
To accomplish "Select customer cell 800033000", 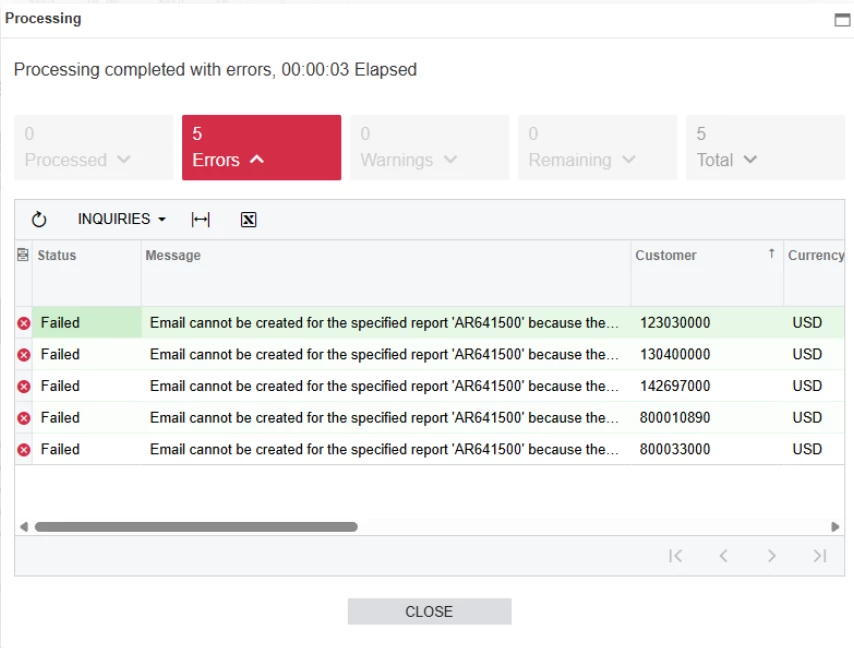I will (x=707, y=449).
